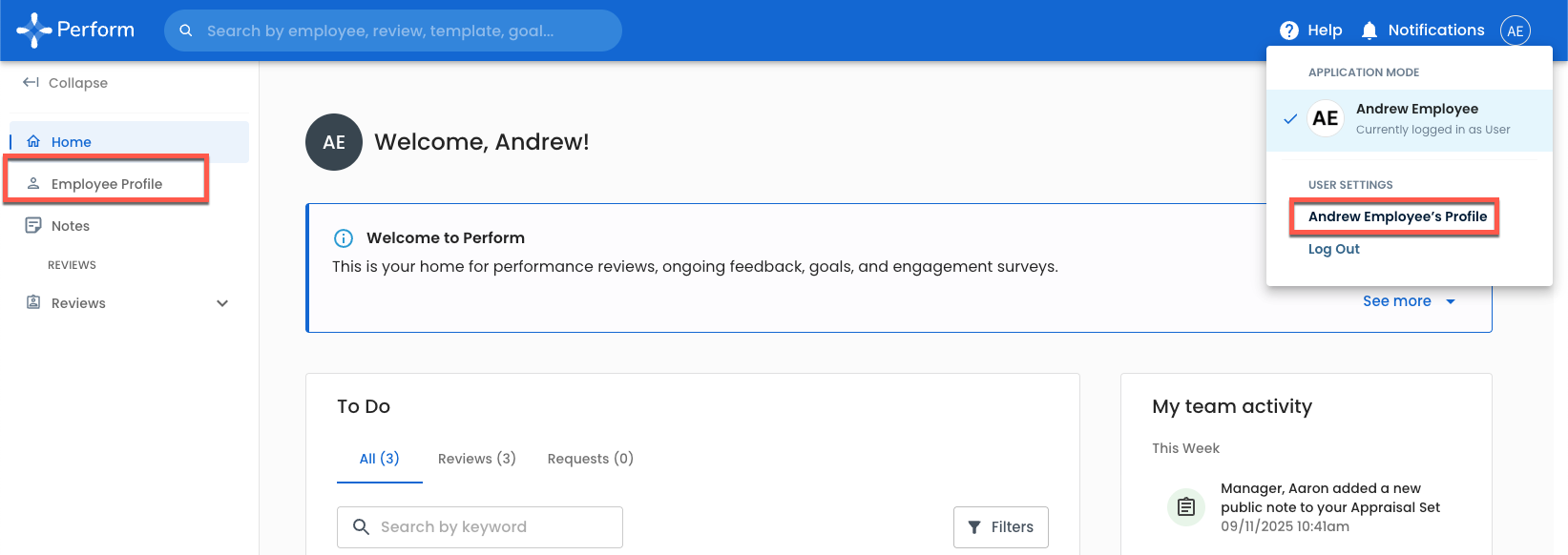Click the Help label in header
This screenshot has height=555, width=1568.
pos(1325,31)
